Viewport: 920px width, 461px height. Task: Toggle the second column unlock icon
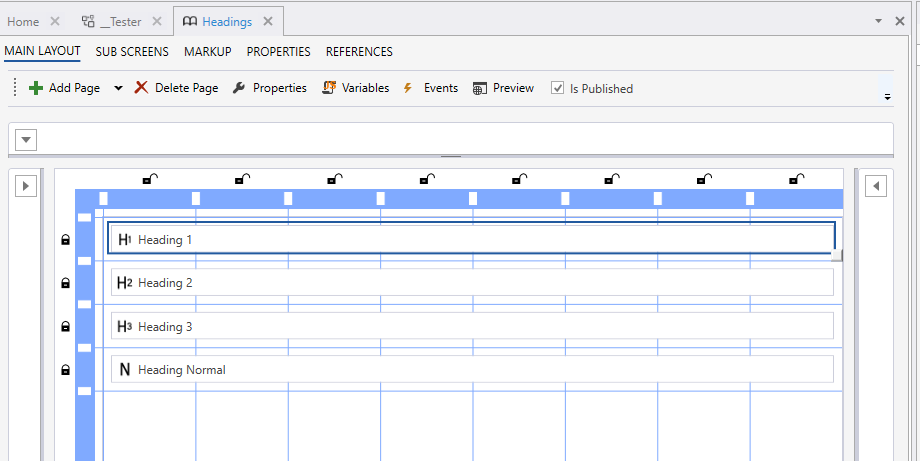pyautogui.click(x=242, y=179)
